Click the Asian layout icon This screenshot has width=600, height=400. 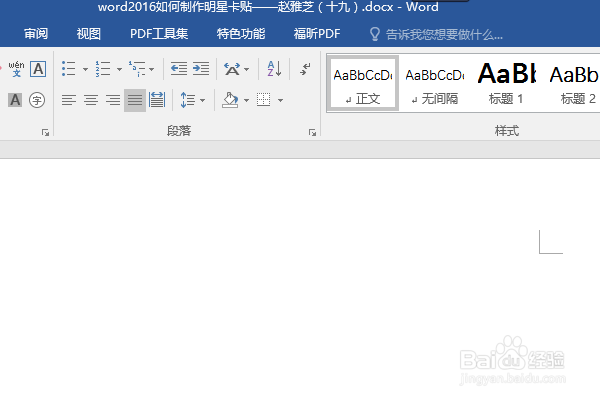click(x=232, y=69)
